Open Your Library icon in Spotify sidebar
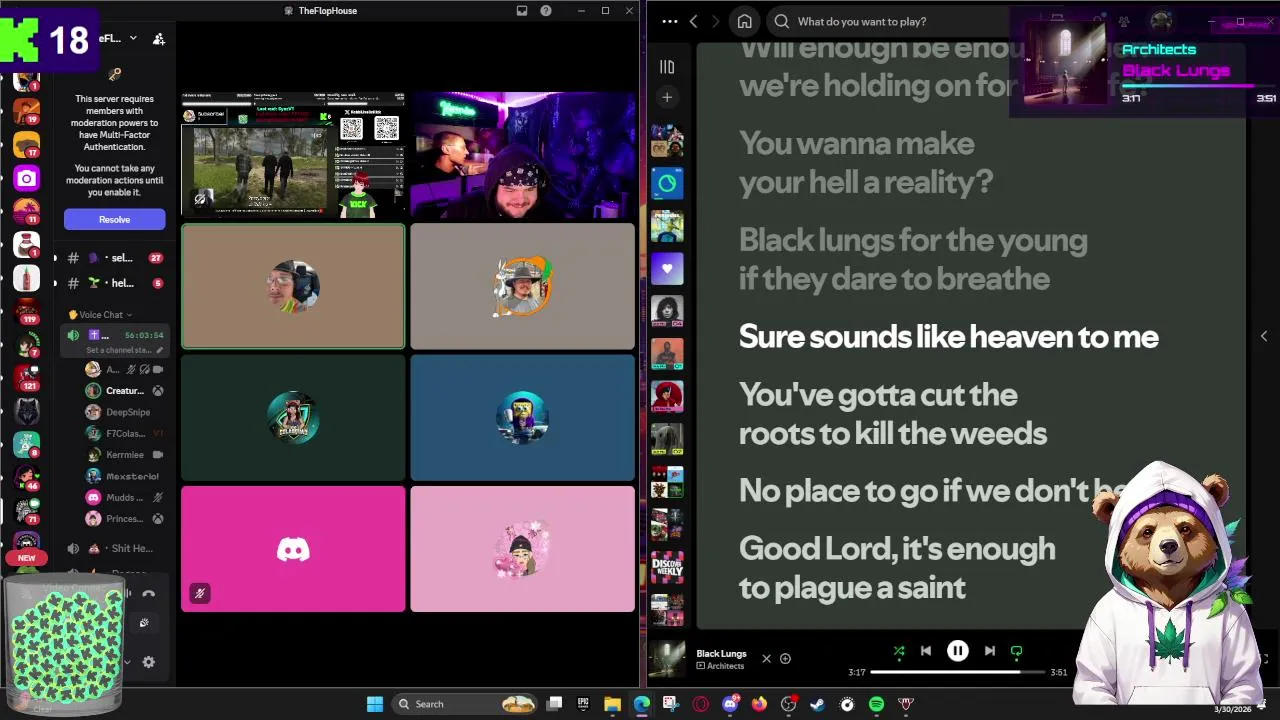 click(667, 67)
